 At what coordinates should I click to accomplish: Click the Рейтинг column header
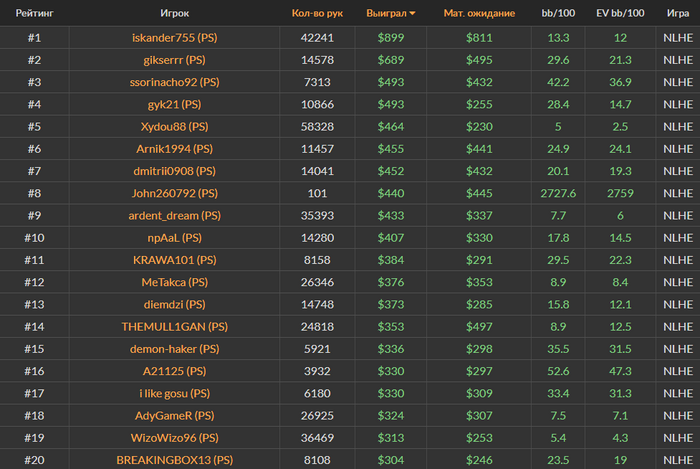click(x=34, y=13)
